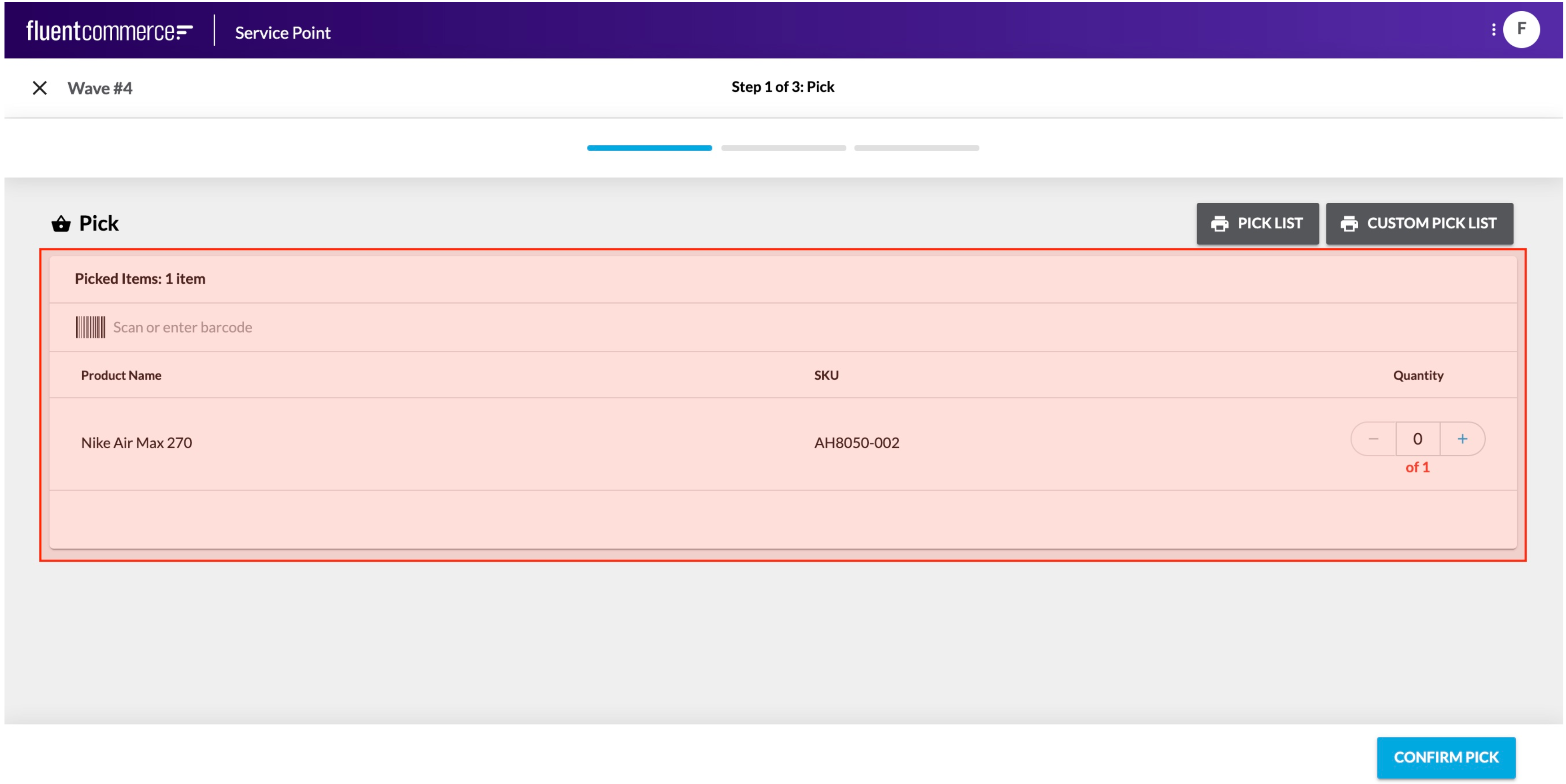Click the F user avatar
1566x784 pixels.
(1522, 29)
